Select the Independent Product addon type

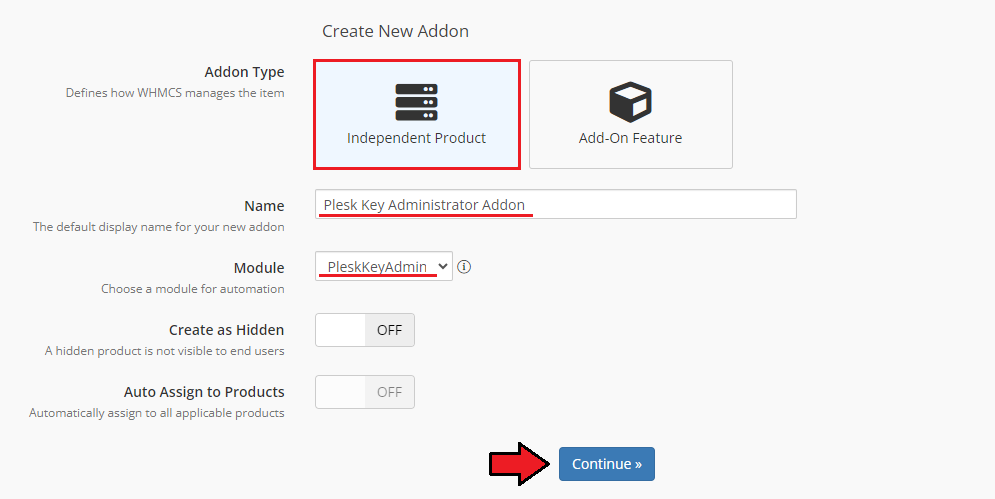[x=417, y=114]
